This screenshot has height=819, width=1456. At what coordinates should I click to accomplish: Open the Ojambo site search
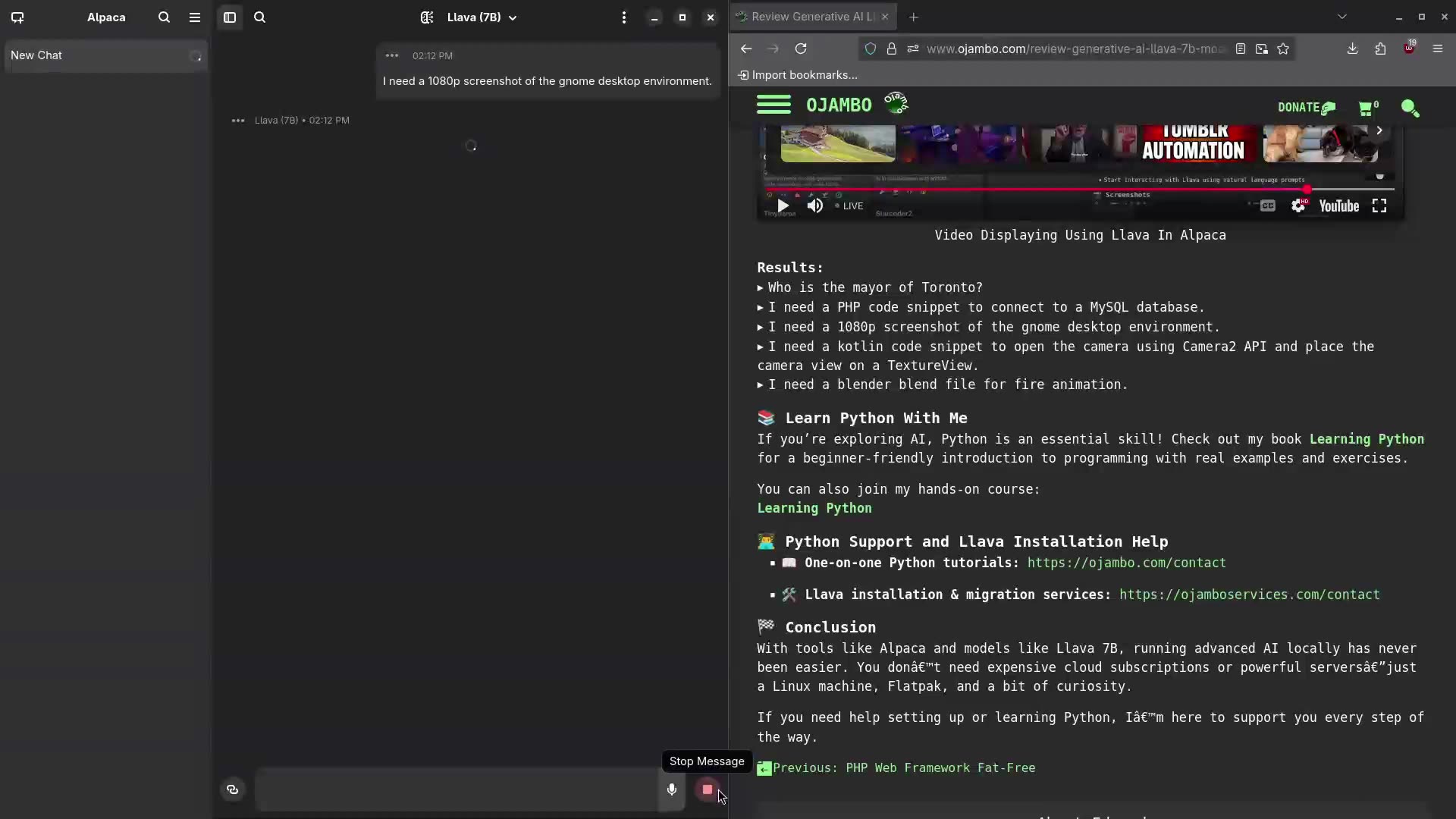tap(1410, 108)
